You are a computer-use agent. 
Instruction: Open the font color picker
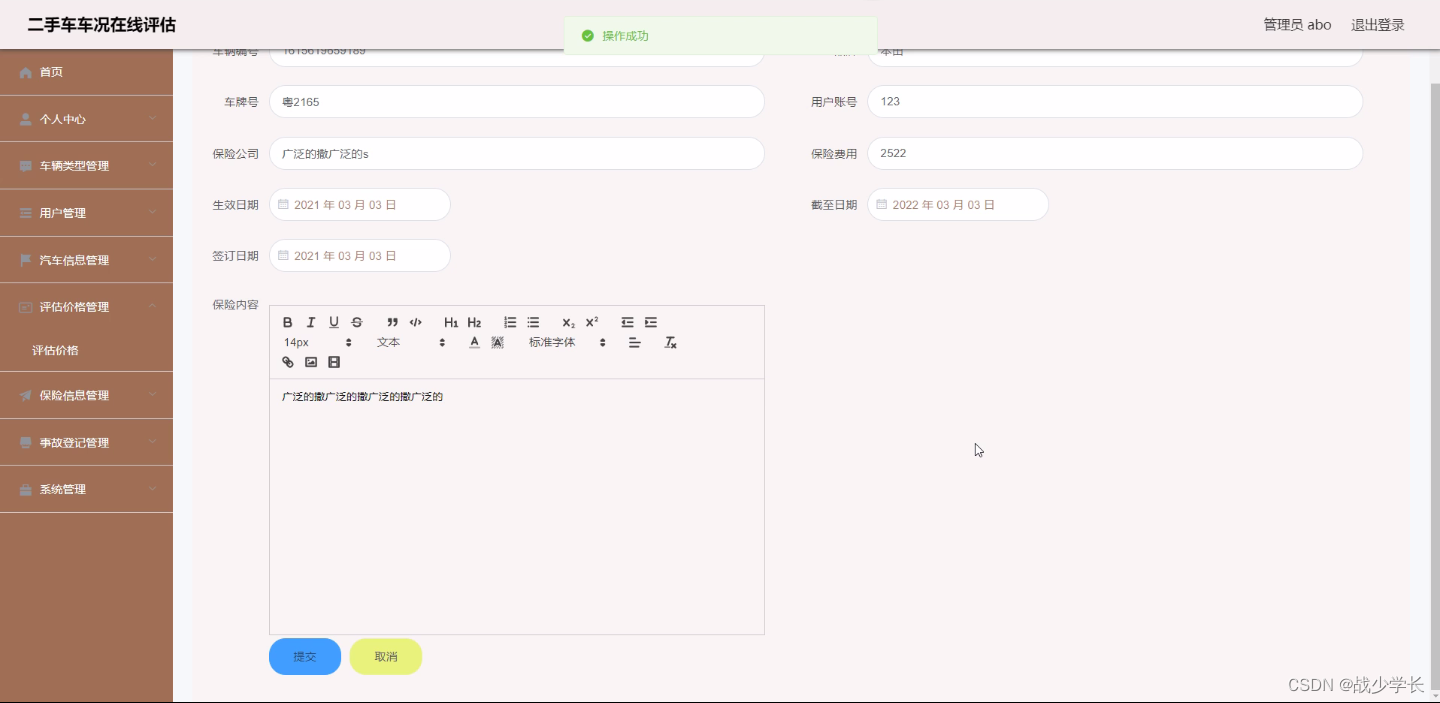[x=473, y=341]
